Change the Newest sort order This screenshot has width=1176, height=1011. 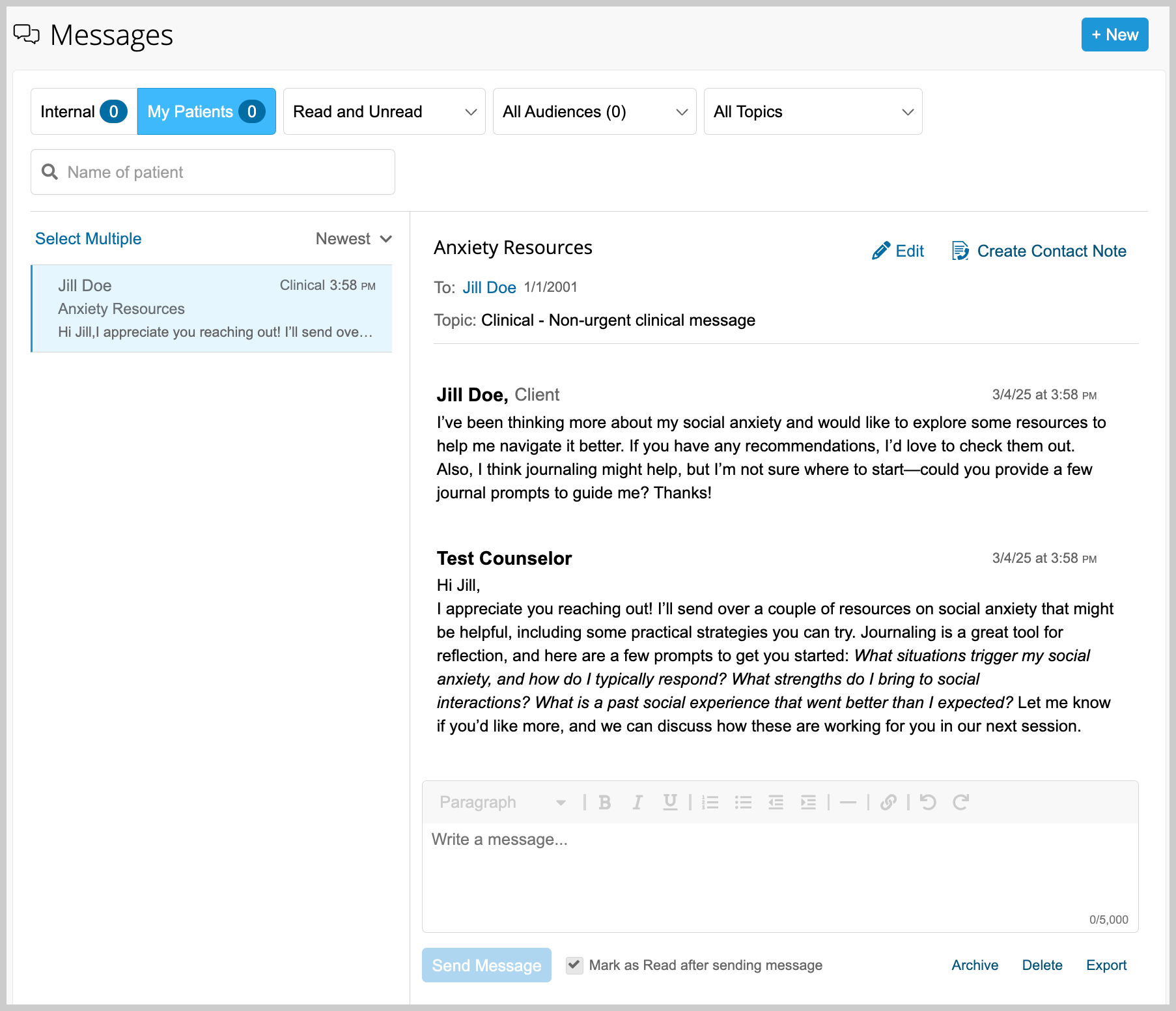pos(354,238)
